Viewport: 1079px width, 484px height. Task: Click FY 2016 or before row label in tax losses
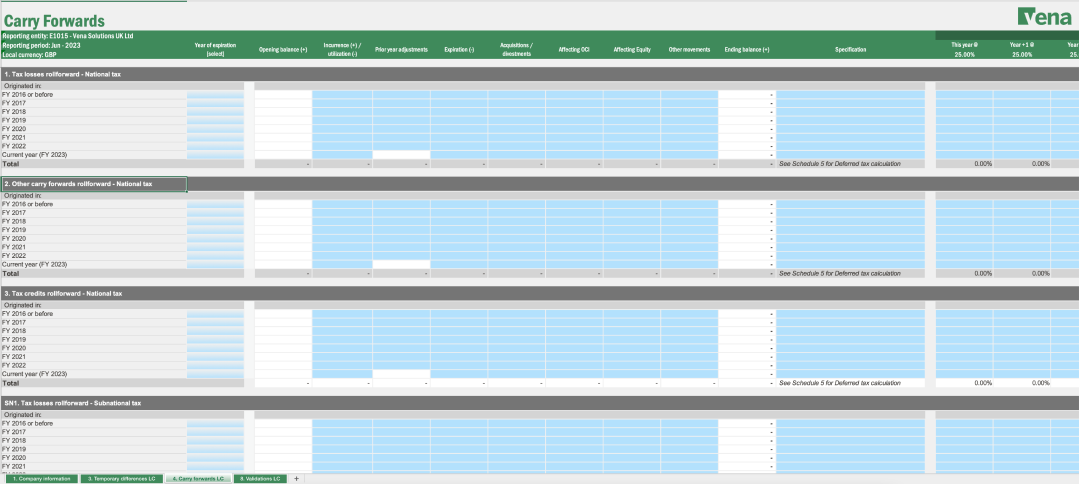point(28,94)
